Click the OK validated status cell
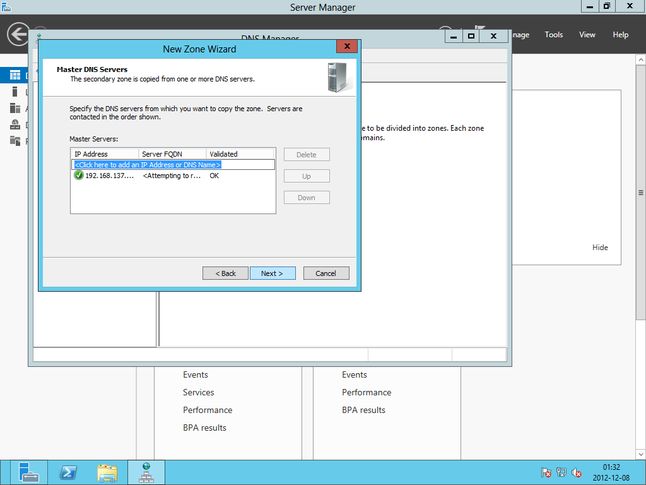 [x=214, y=176]
